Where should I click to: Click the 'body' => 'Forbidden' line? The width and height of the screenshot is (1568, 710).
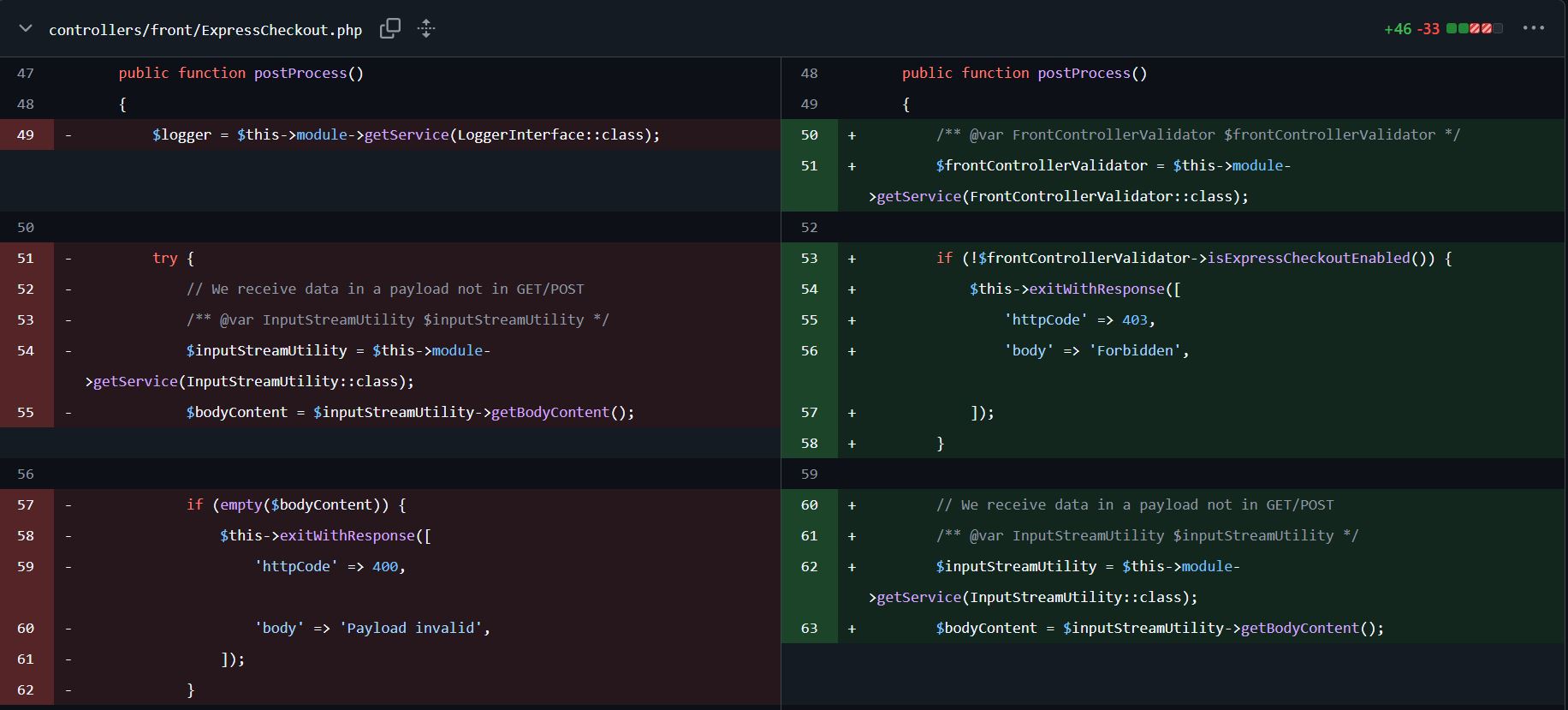pos(1096,350)
